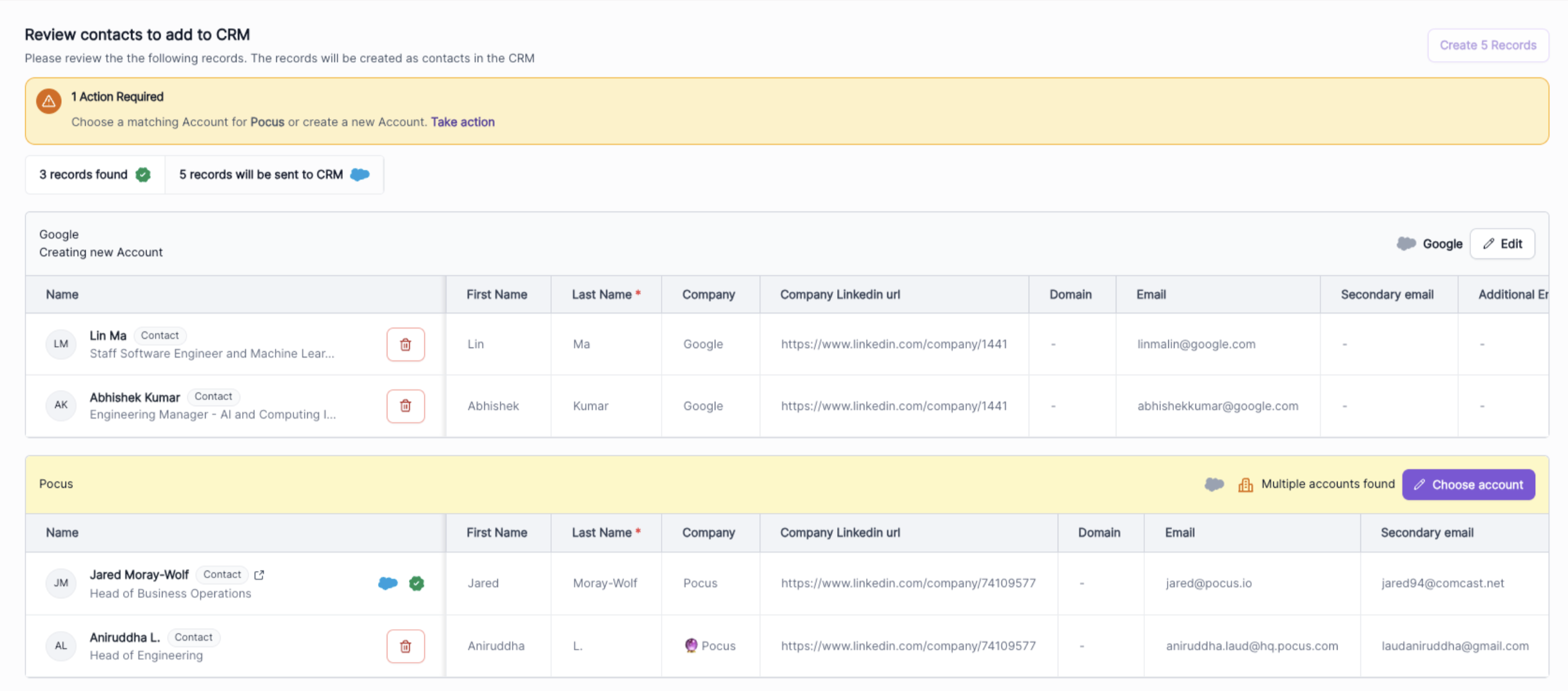Click Pocus name in the warning banner
1568x691 pixels.
coord(267,122)
